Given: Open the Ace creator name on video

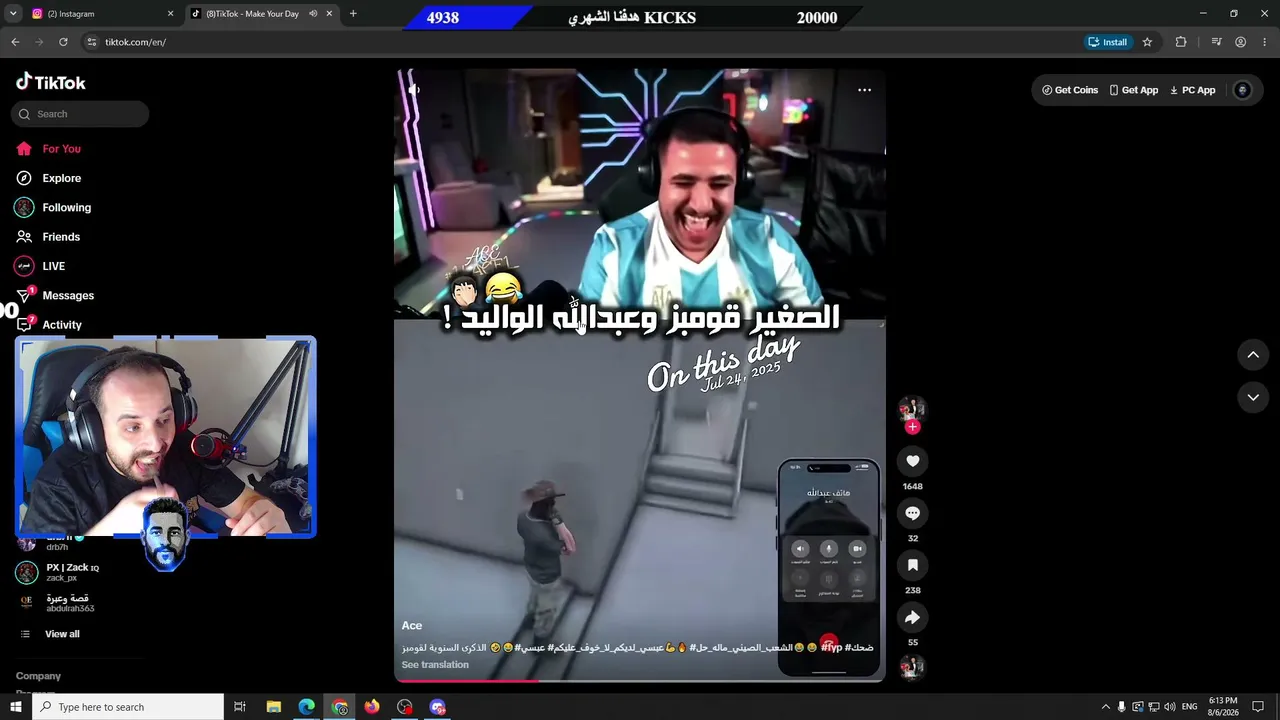Looking at the screenshot, I should [412, 626].
